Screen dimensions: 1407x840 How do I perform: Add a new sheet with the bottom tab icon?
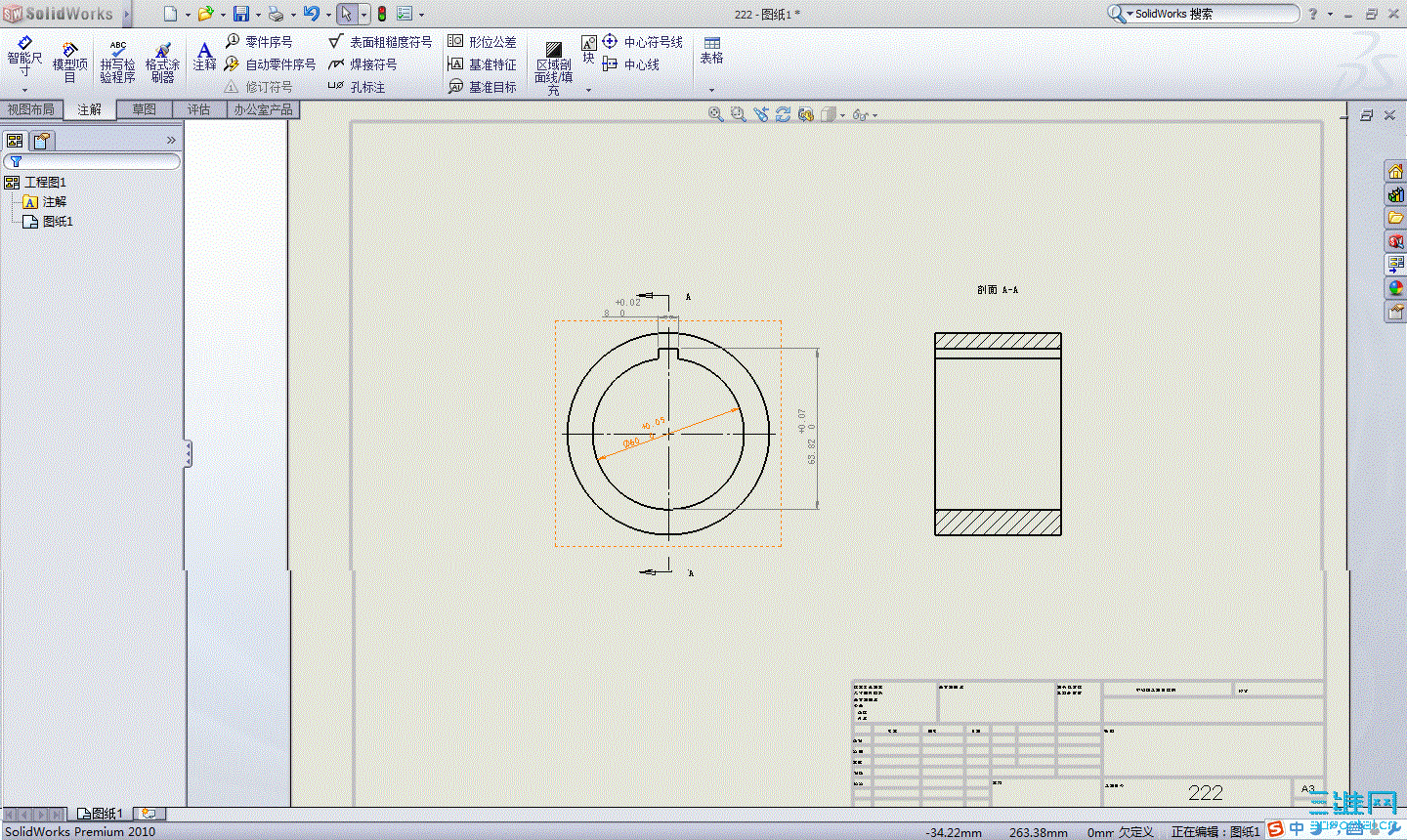coord(149,814)
